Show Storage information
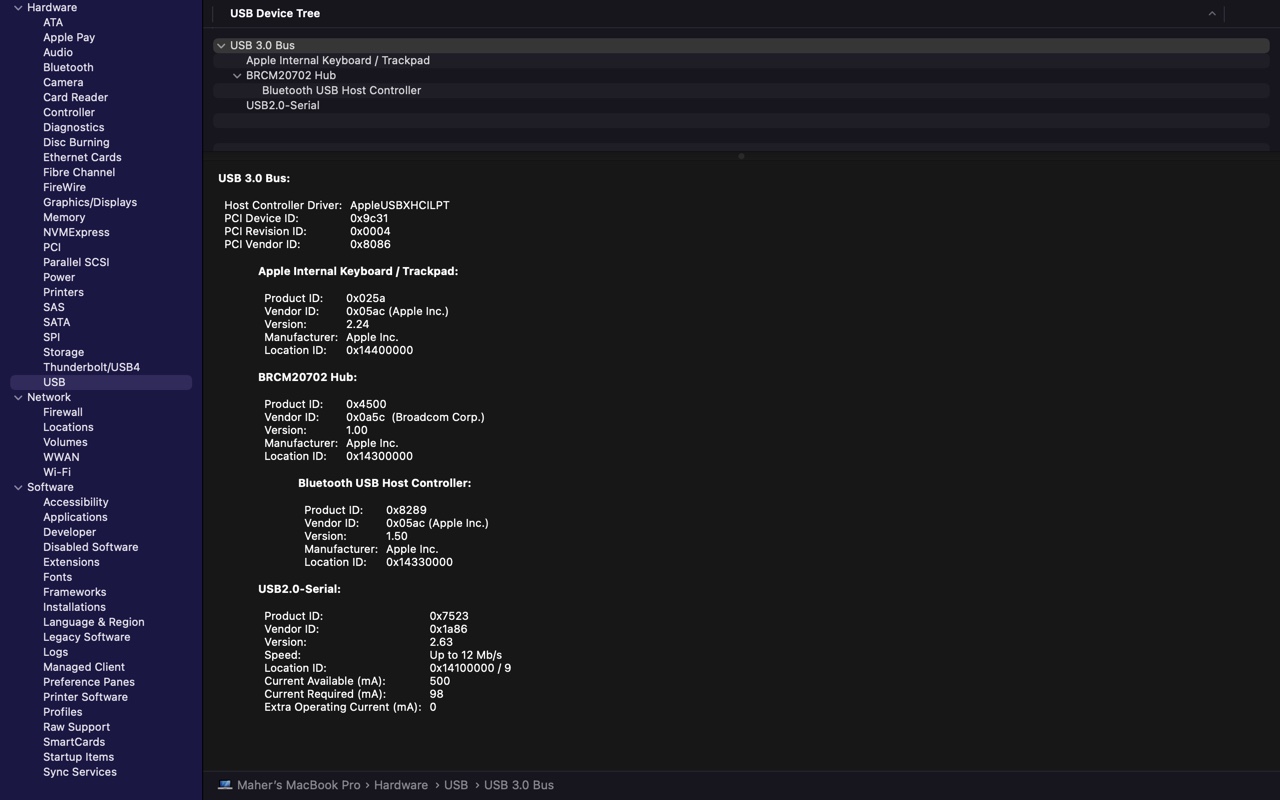This screenshot has height=800, width=1280. pos(63,352)
